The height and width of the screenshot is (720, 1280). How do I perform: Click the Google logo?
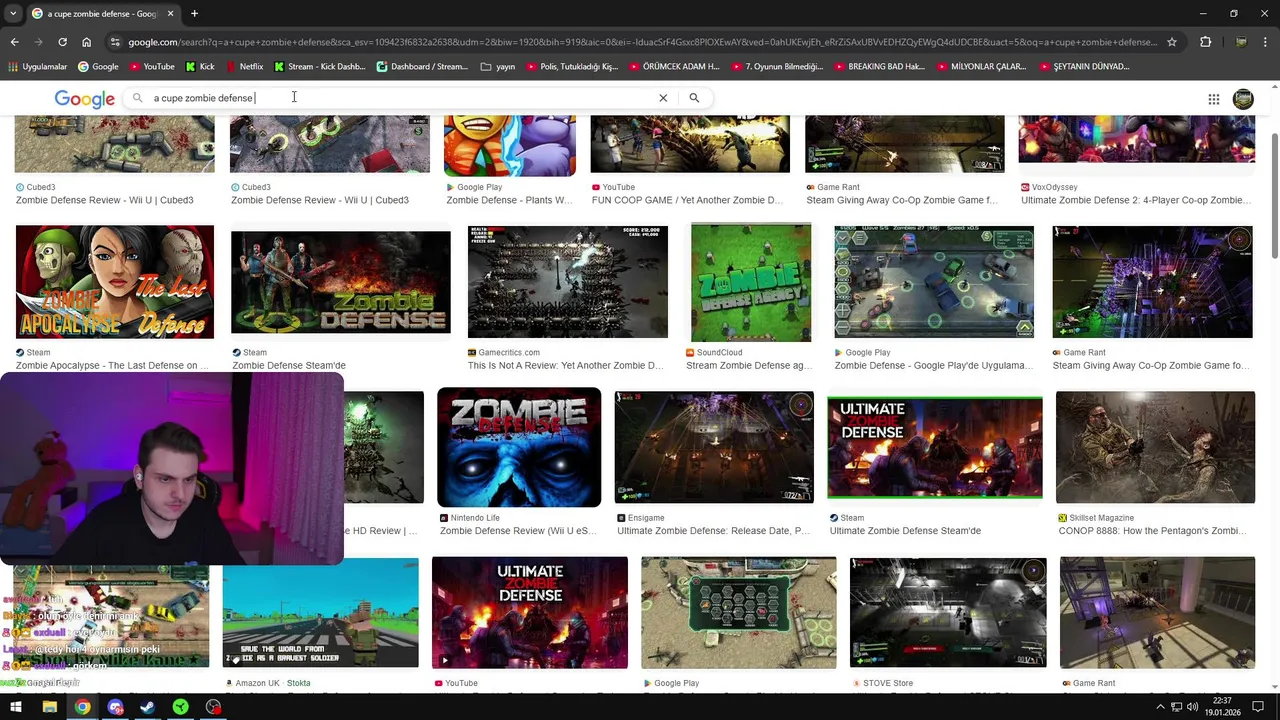click(x=84, y=98)
